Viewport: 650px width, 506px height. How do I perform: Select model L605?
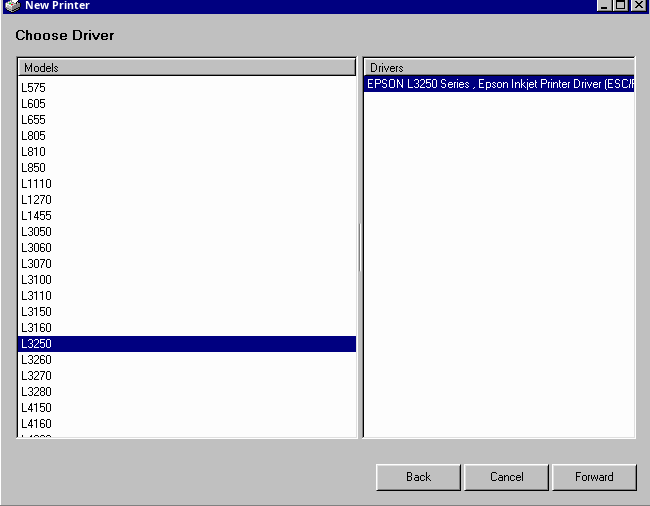[187, 104]
